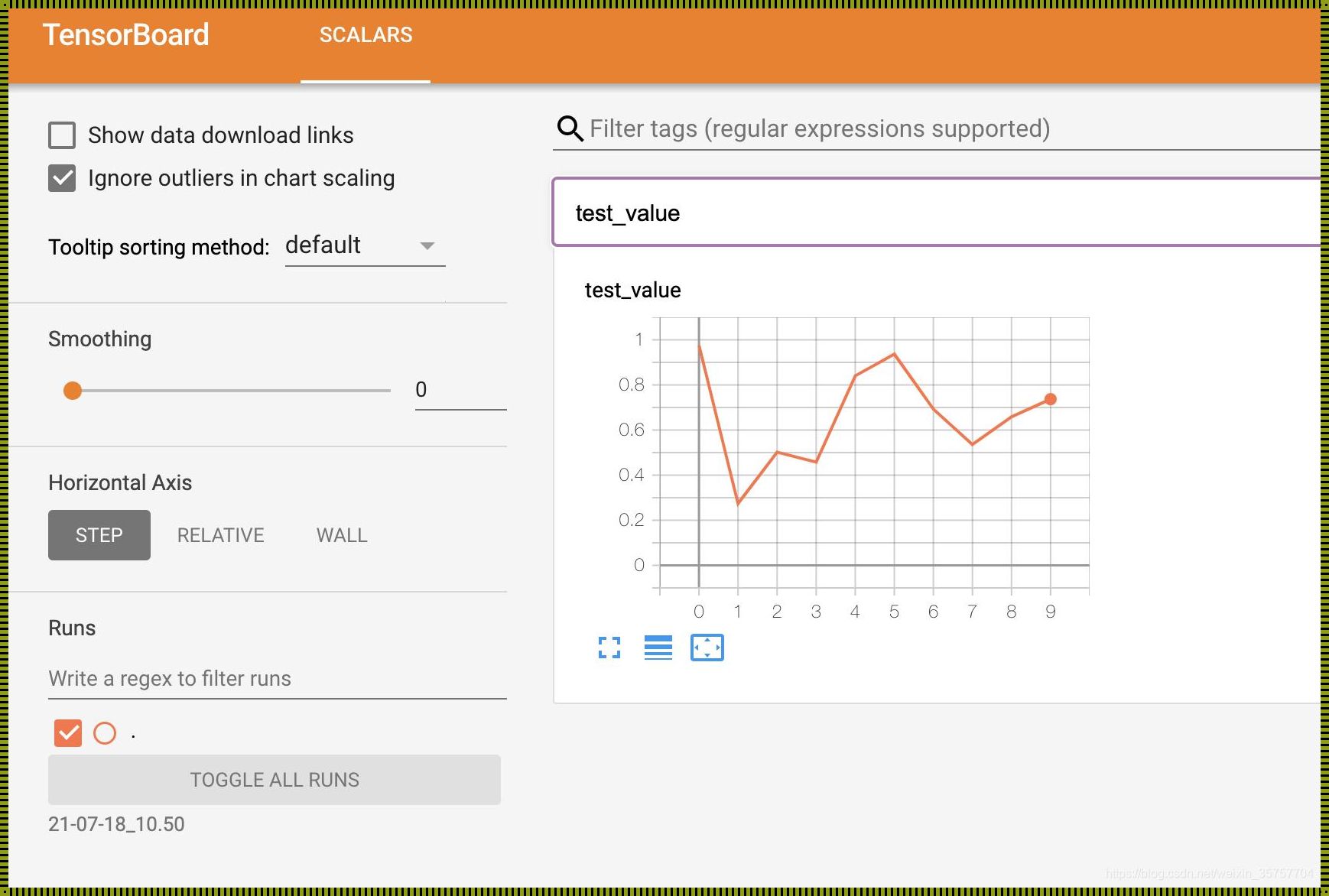Expand the test_value chart to full size
1329x896 pixels.
click(609, 648)
